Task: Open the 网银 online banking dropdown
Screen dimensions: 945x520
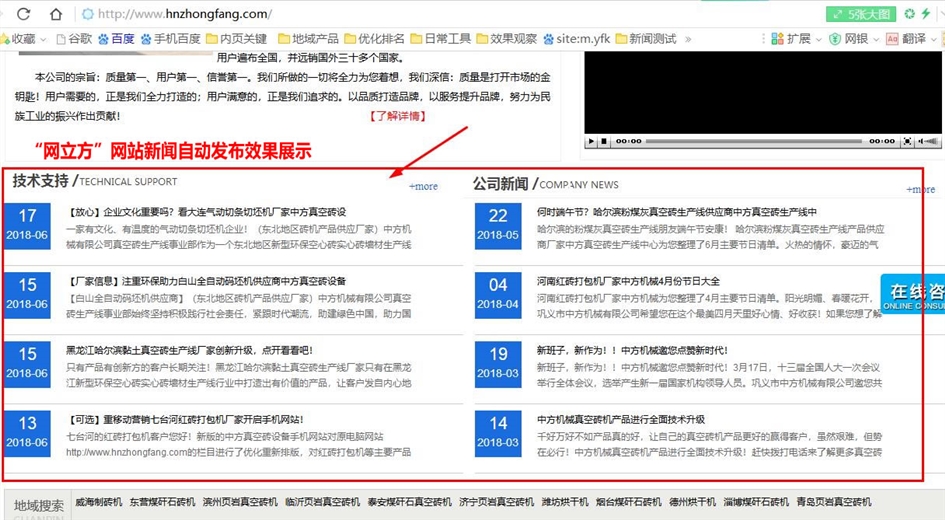Action: coord(854,39)
